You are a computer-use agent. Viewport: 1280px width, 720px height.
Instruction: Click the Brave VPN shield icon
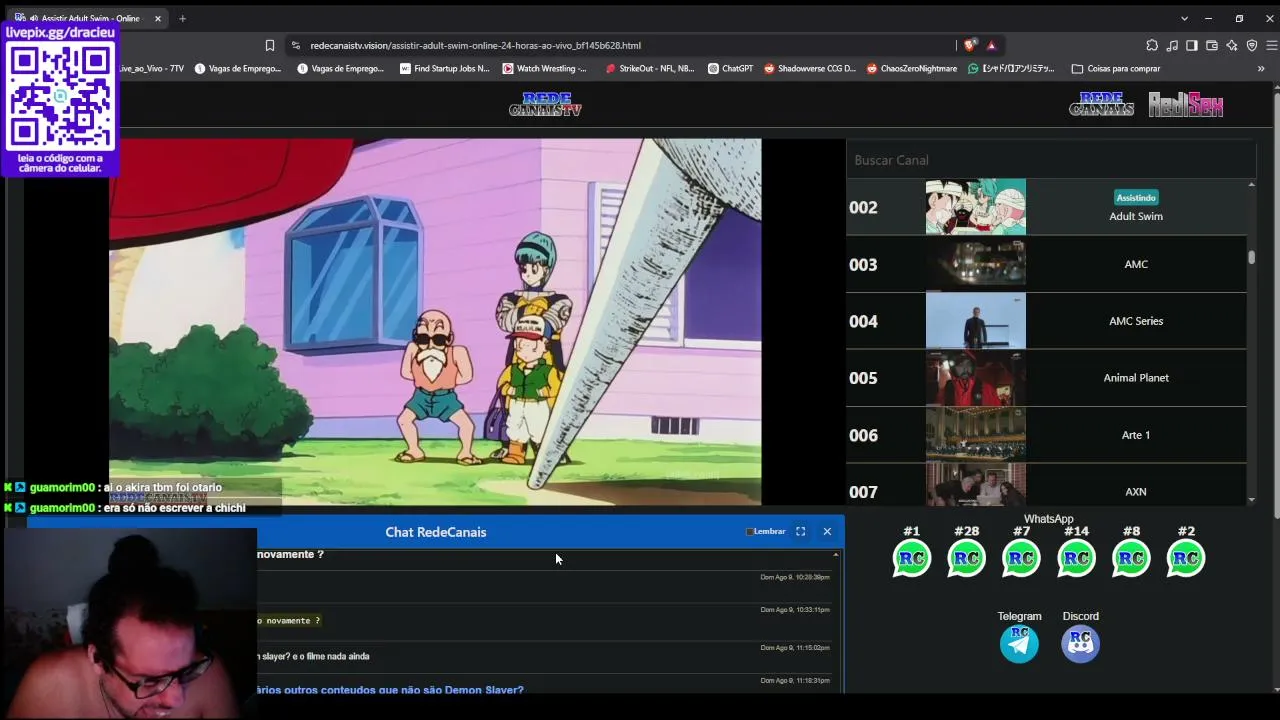tap(1252, 45)
